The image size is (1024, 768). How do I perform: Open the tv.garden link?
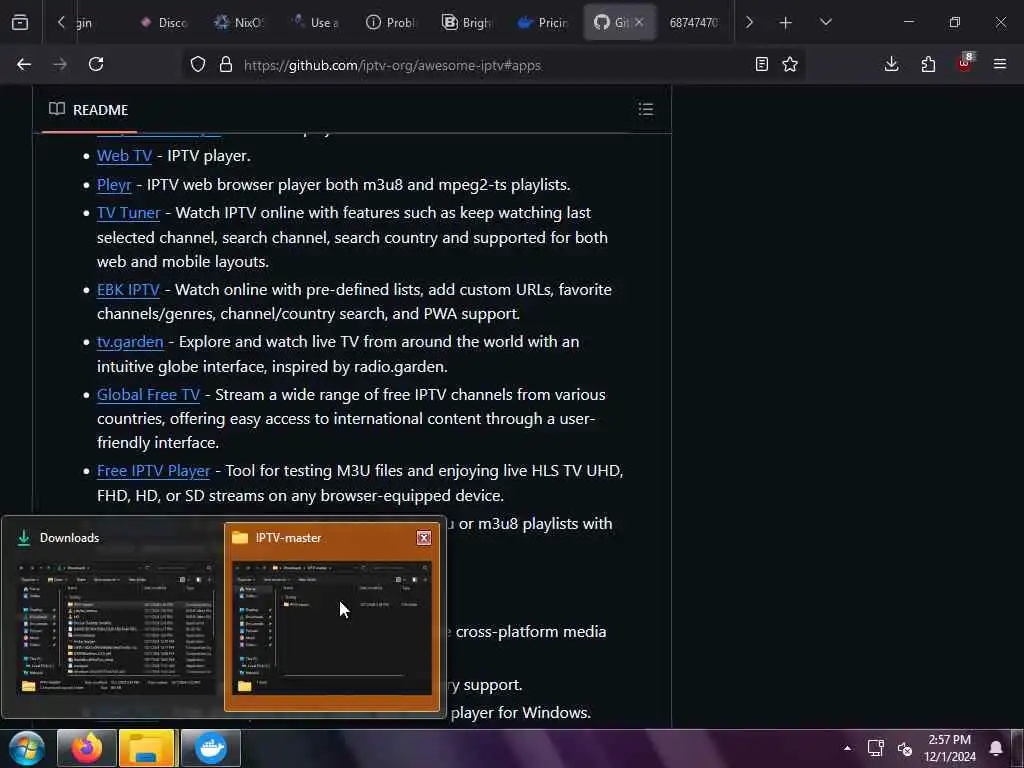(x=130, y=342)
